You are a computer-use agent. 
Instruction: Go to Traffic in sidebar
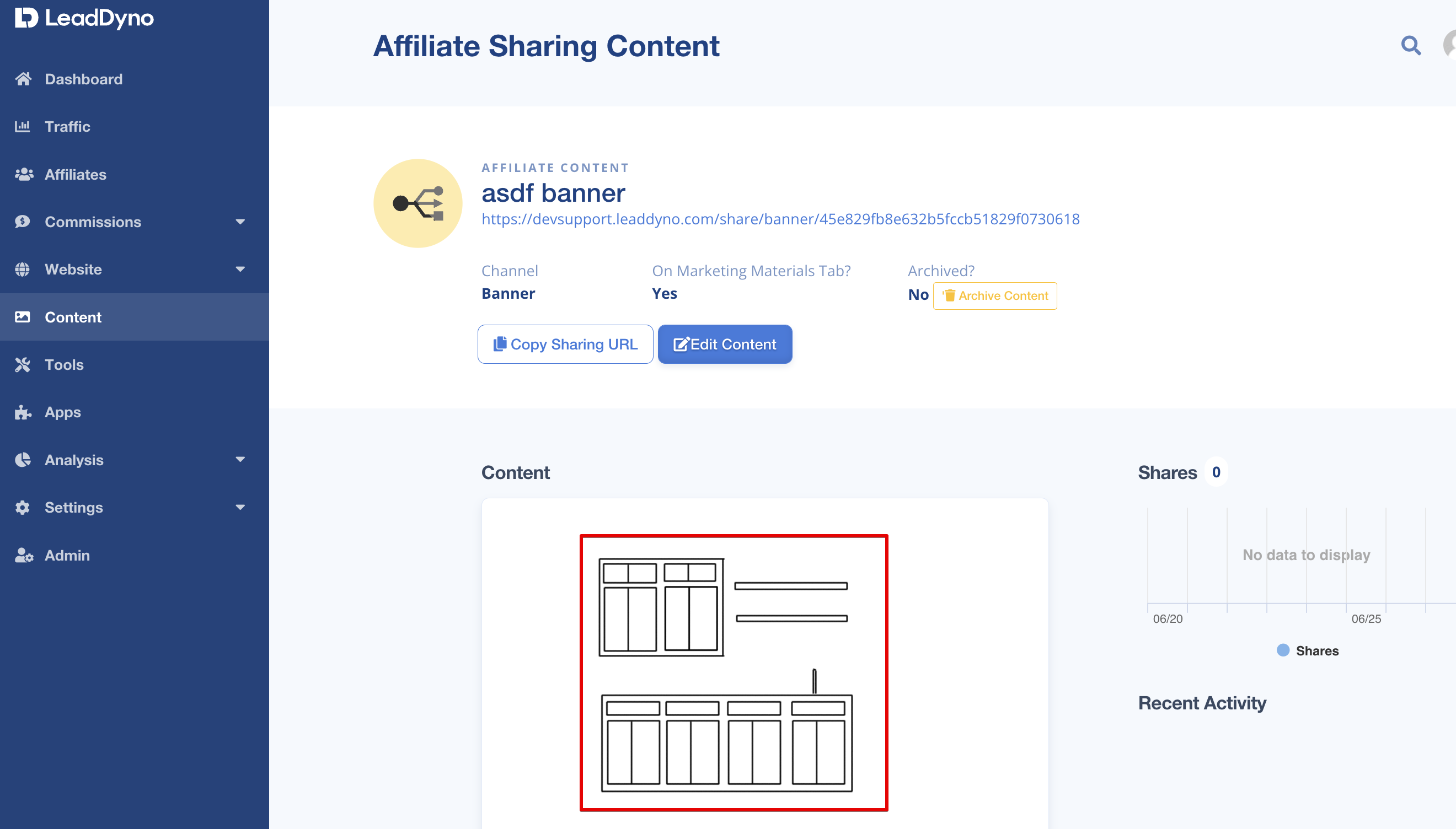point(135,126)
